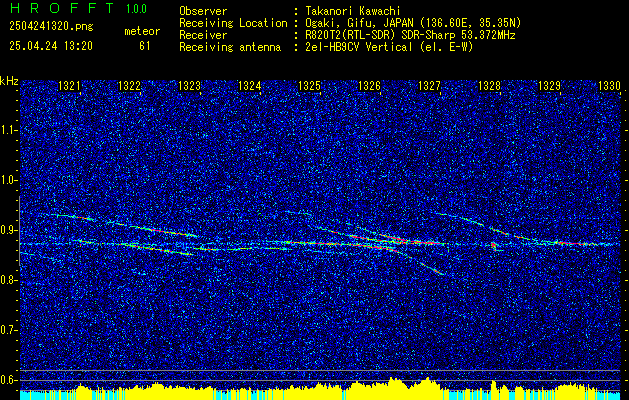Screen dimensions: 629x400
Task: Click the 1327 time marker
Action: click(x=430, y=86)
